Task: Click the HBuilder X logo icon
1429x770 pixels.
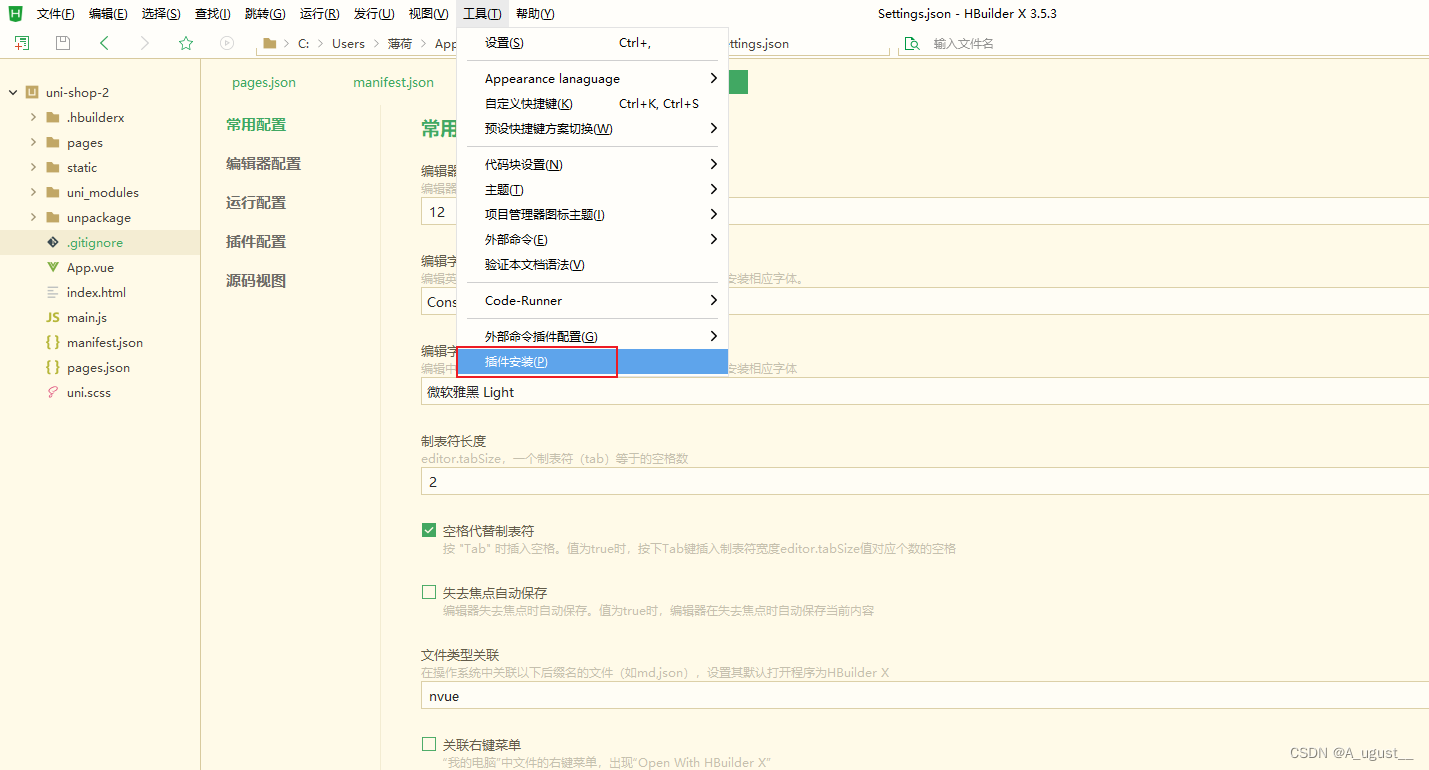Action: [15, 13]
